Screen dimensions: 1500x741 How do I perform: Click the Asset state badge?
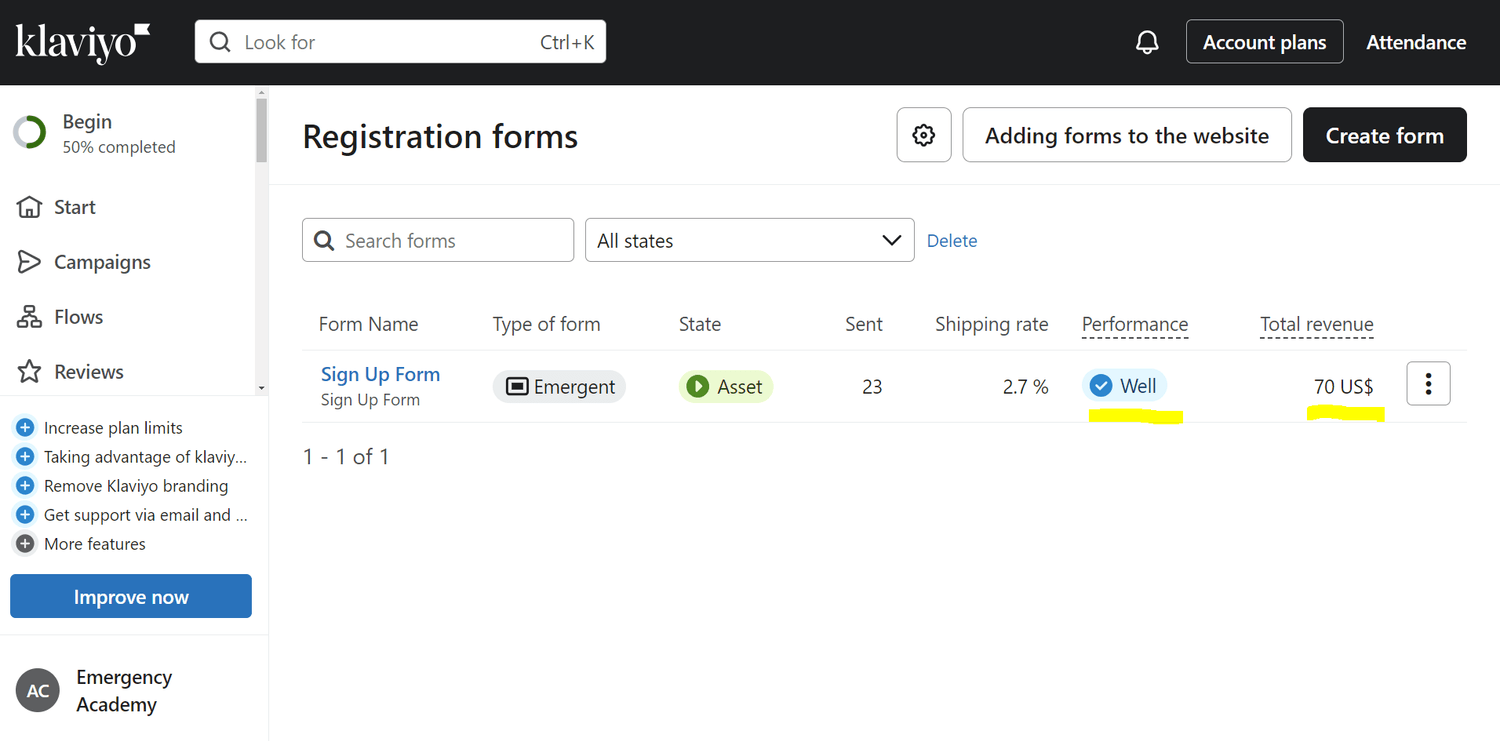[726, 387]
